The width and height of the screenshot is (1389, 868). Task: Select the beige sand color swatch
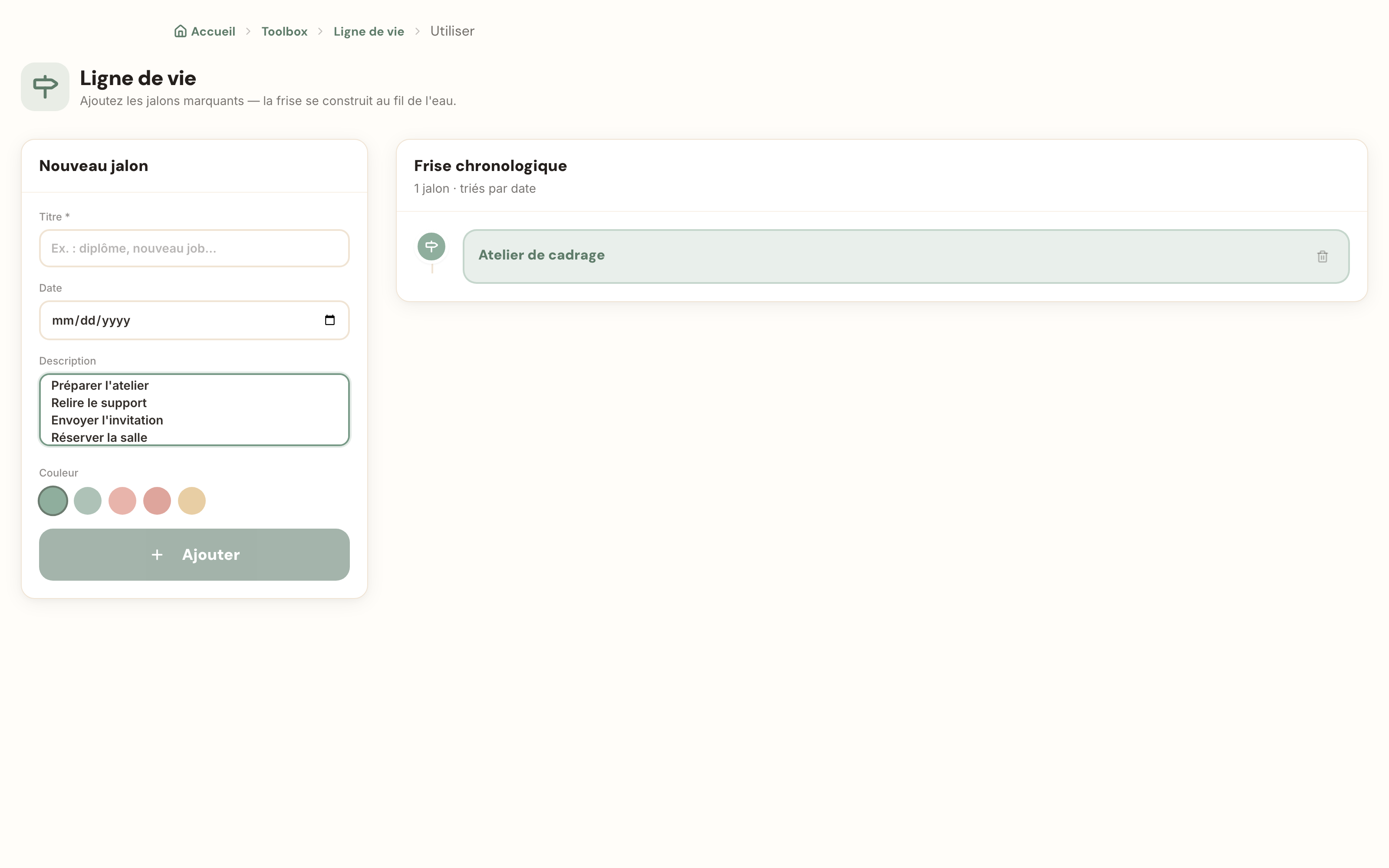192,500
